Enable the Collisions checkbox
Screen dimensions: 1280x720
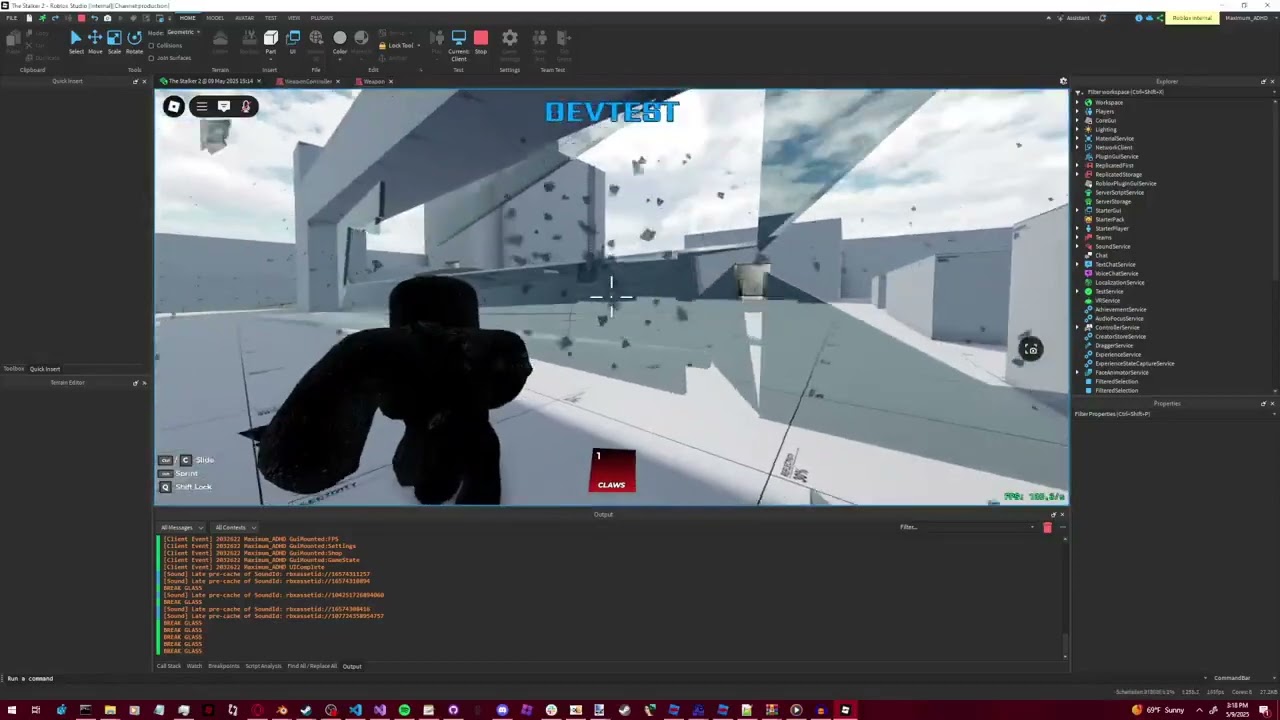[152, 46]
